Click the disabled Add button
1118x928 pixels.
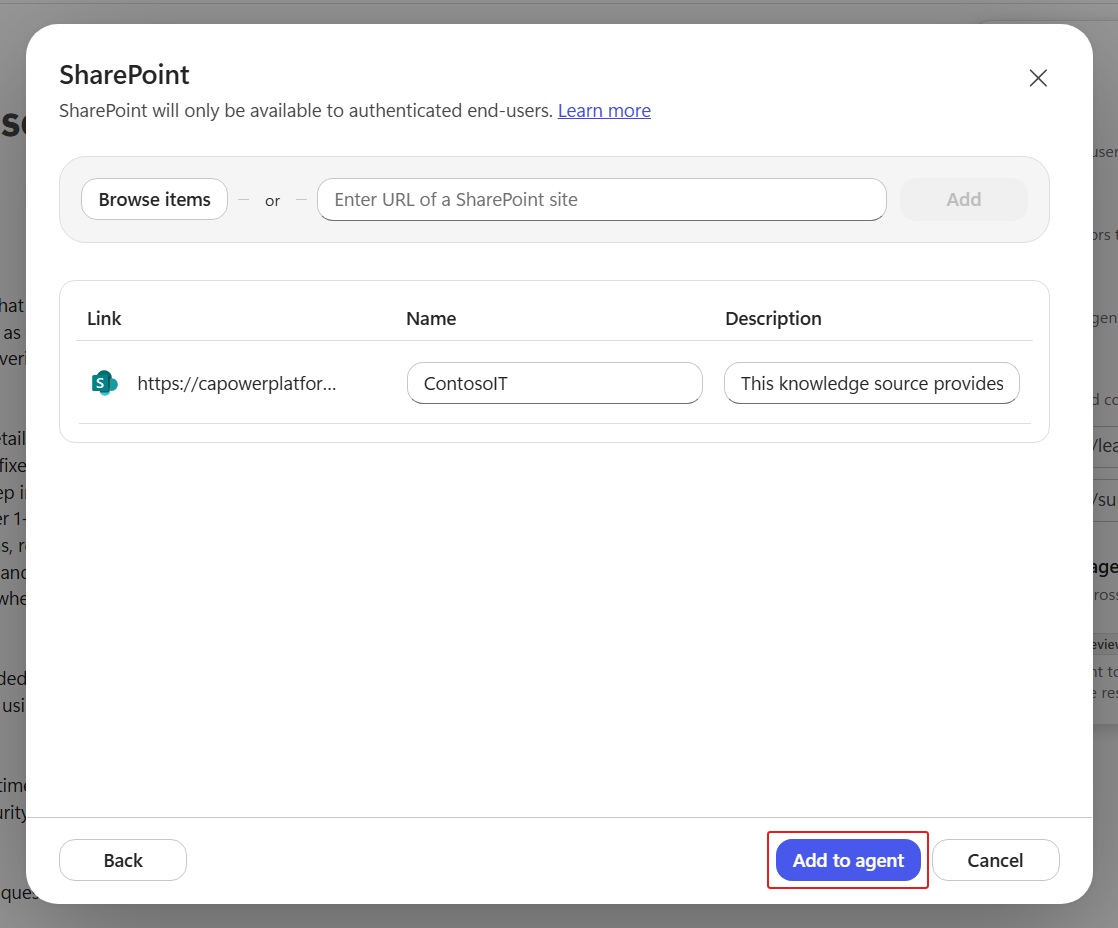point(963,200)
